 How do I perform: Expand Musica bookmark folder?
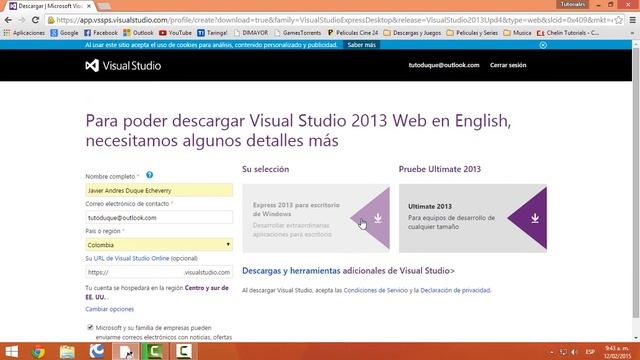[x=517, y=33]
